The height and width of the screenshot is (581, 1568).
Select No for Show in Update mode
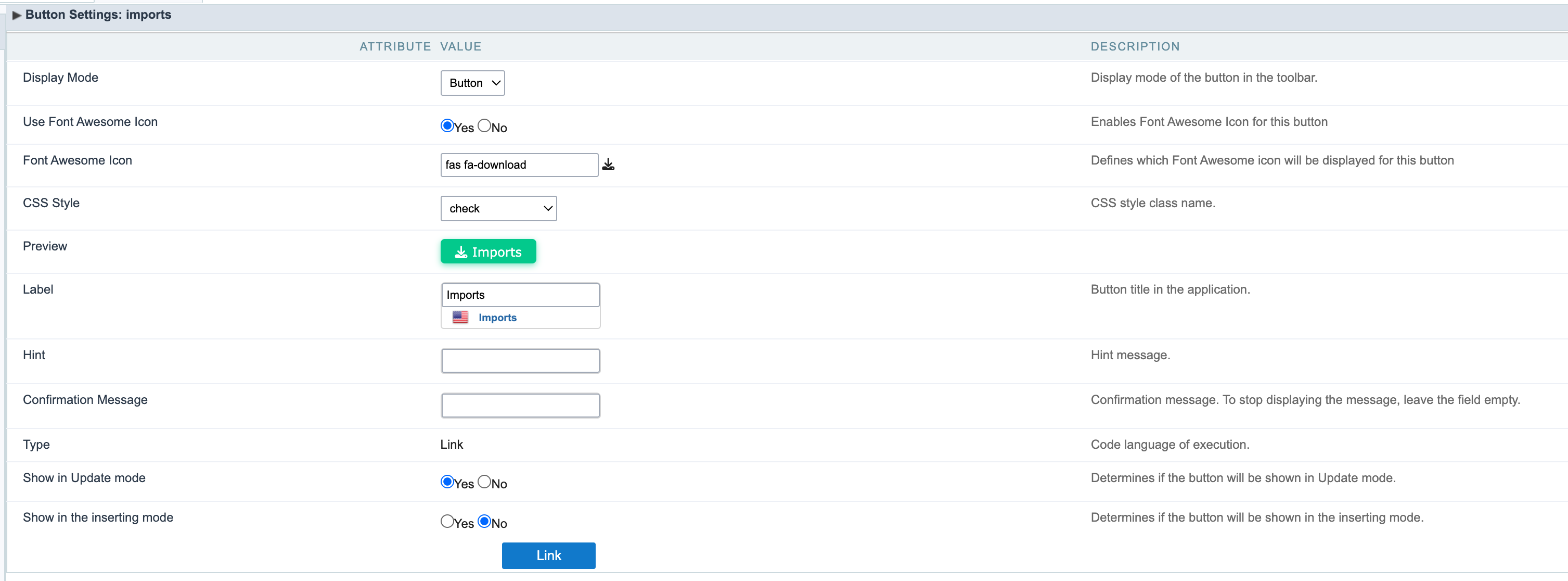pyautogui.click(x=484, y=482)
